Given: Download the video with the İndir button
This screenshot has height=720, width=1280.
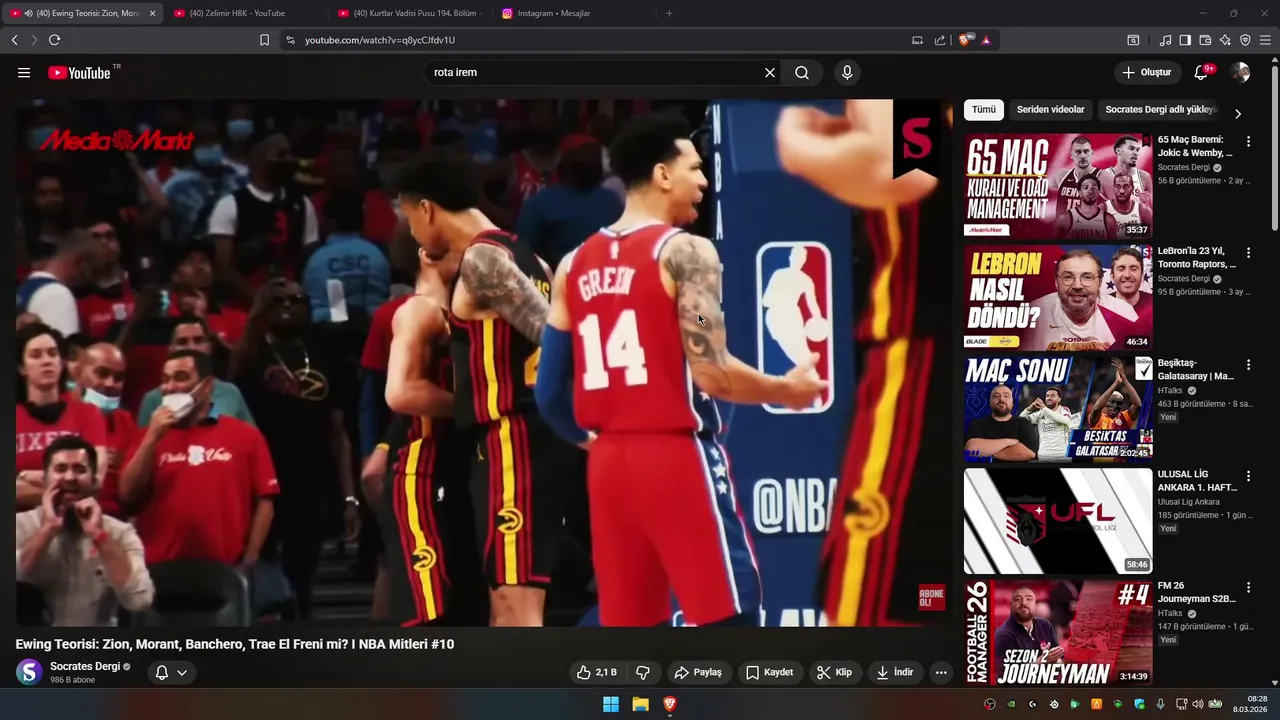Looking at the screenshot, I should coord(895,673).
